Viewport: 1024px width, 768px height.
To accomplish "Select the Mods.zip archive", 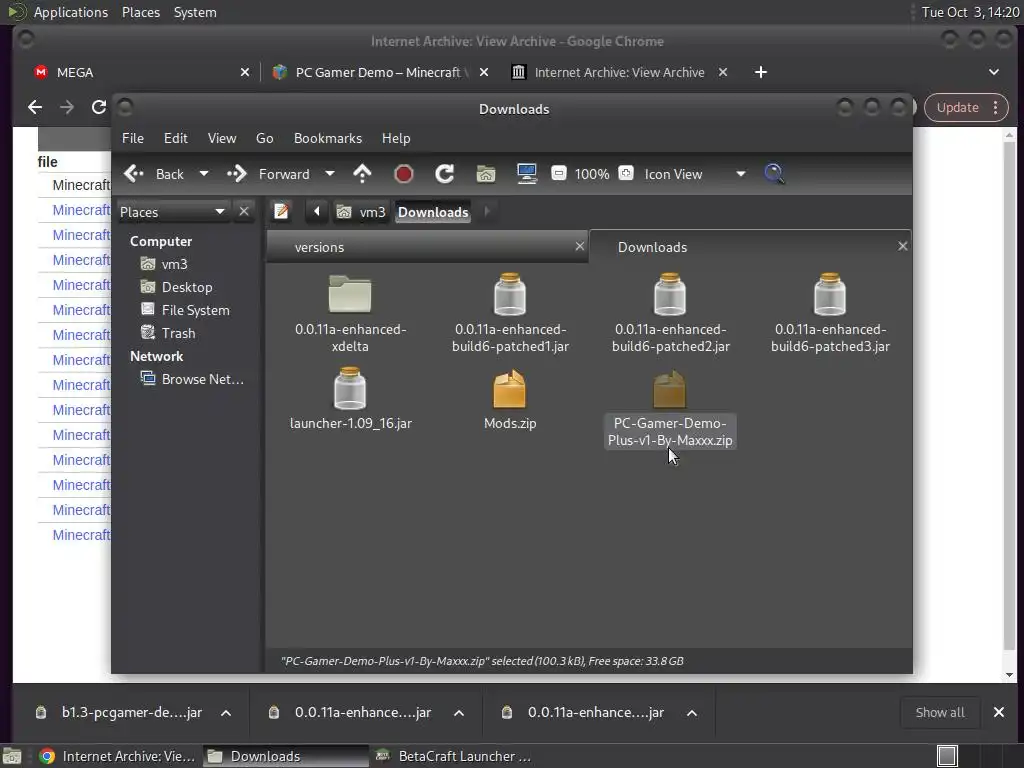I will (x=509, y=398).
